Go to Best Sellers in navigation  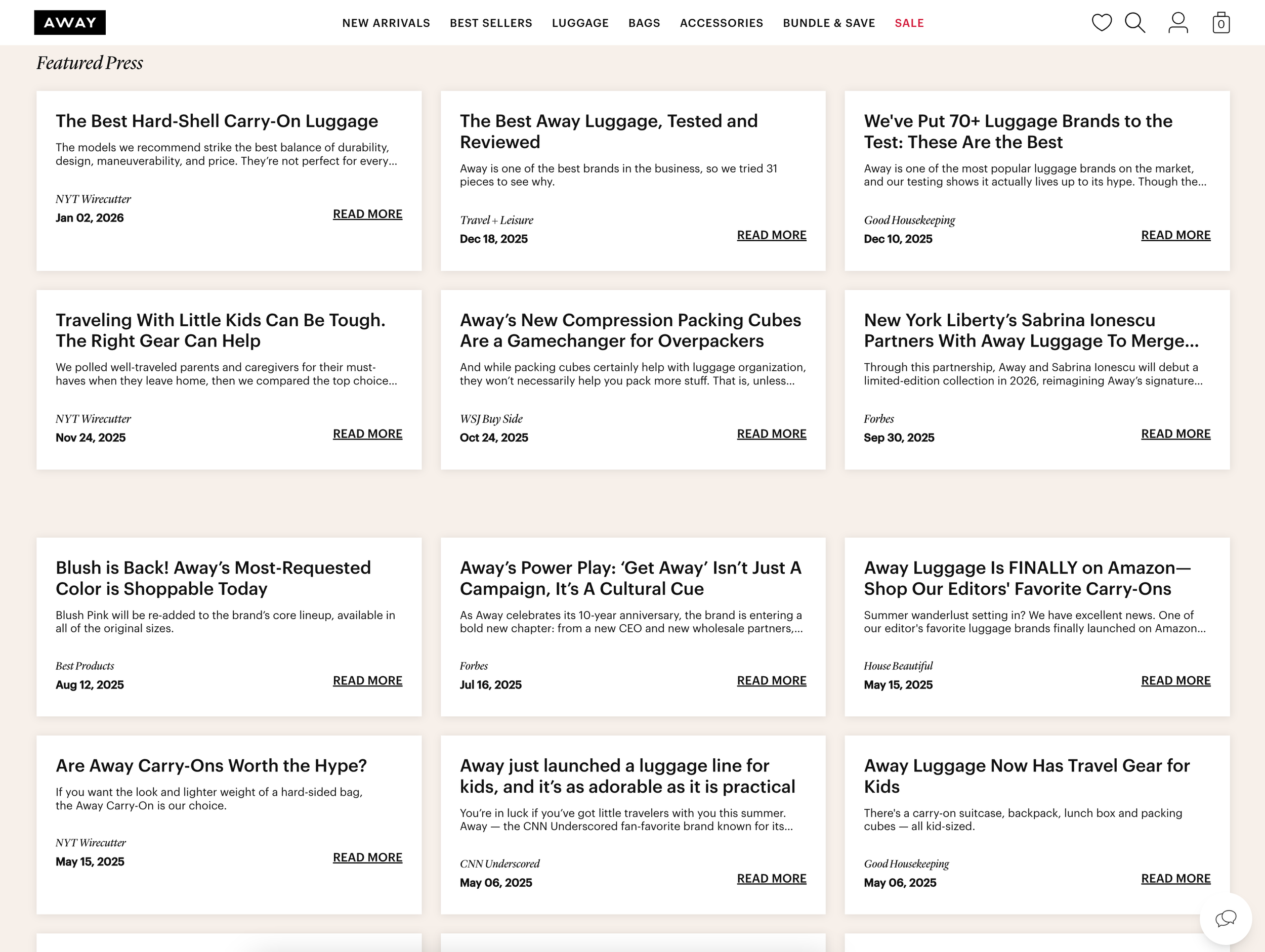click(x=491, y=23)
